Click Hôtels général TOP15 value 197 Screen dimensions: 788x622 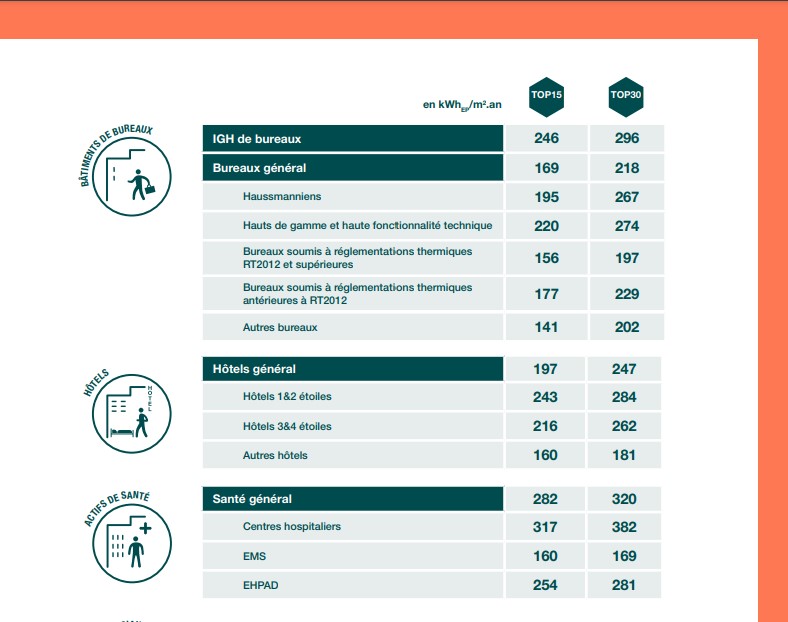click(545, 369)
